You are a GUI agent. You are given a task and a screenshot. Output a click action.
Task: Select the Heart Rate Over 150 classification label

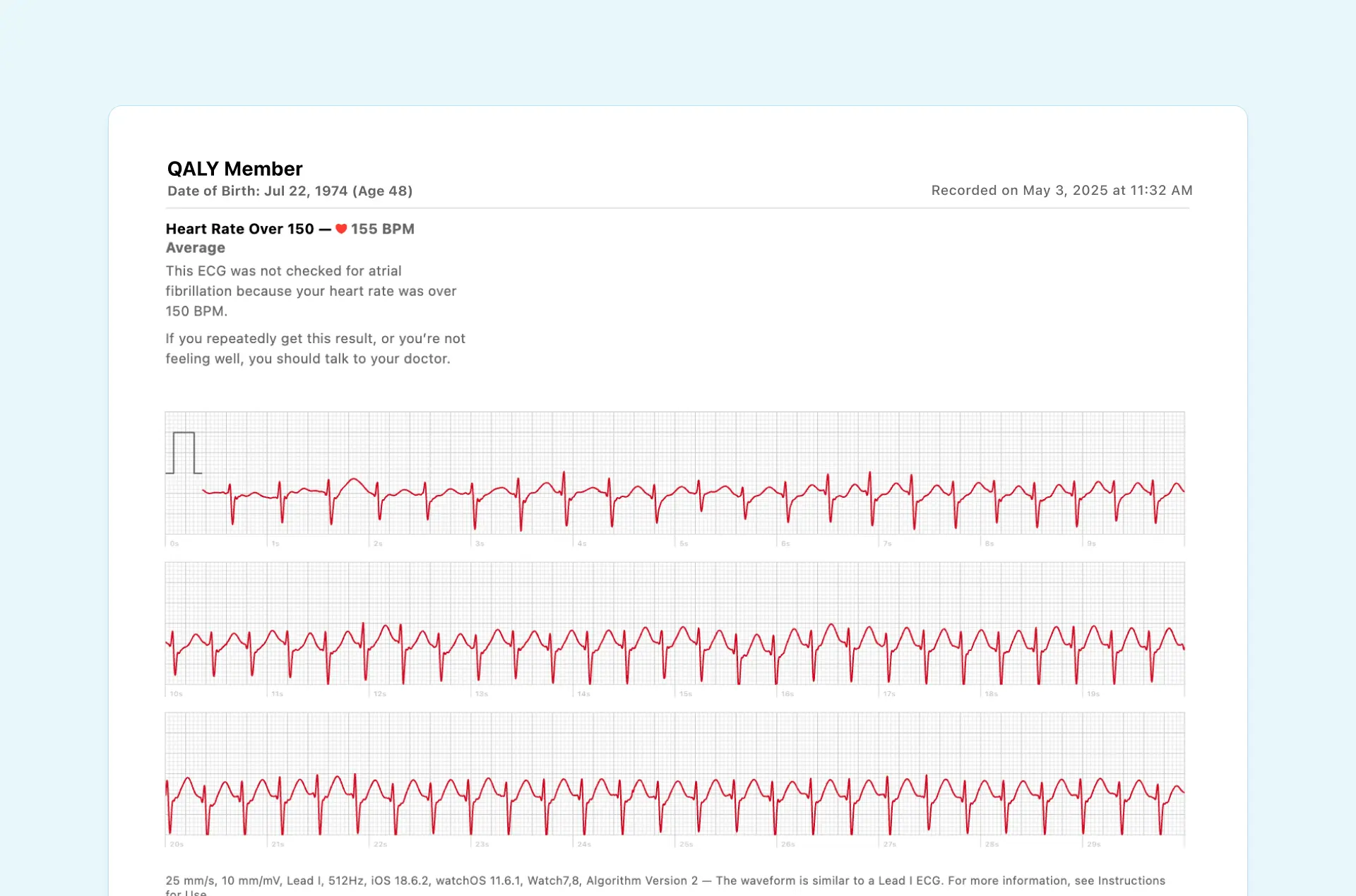point(239,229)
